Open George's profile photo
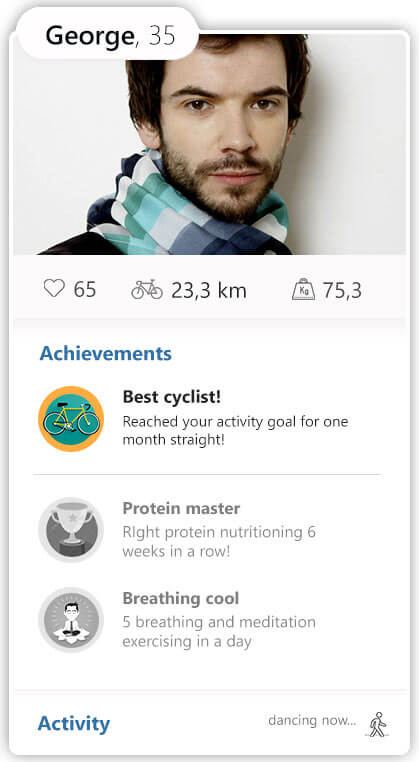419x762 pixels. tap(210, 144)
